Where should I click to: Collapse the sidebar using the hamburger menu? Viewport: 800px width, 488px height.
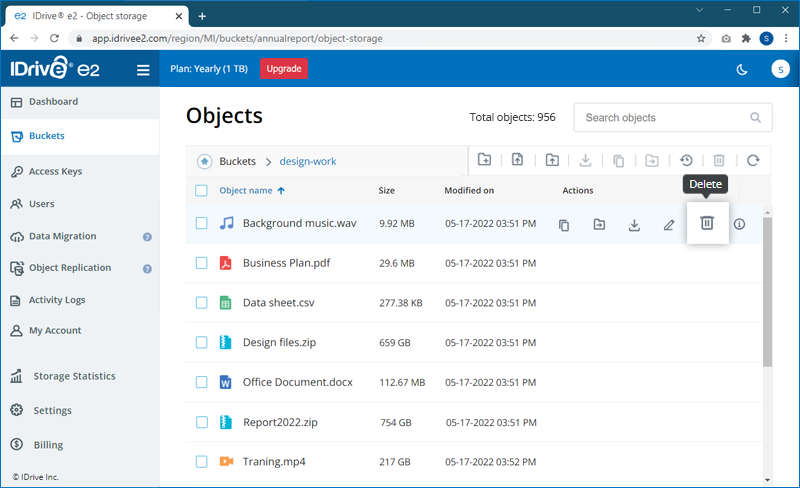tap(143, 70)
